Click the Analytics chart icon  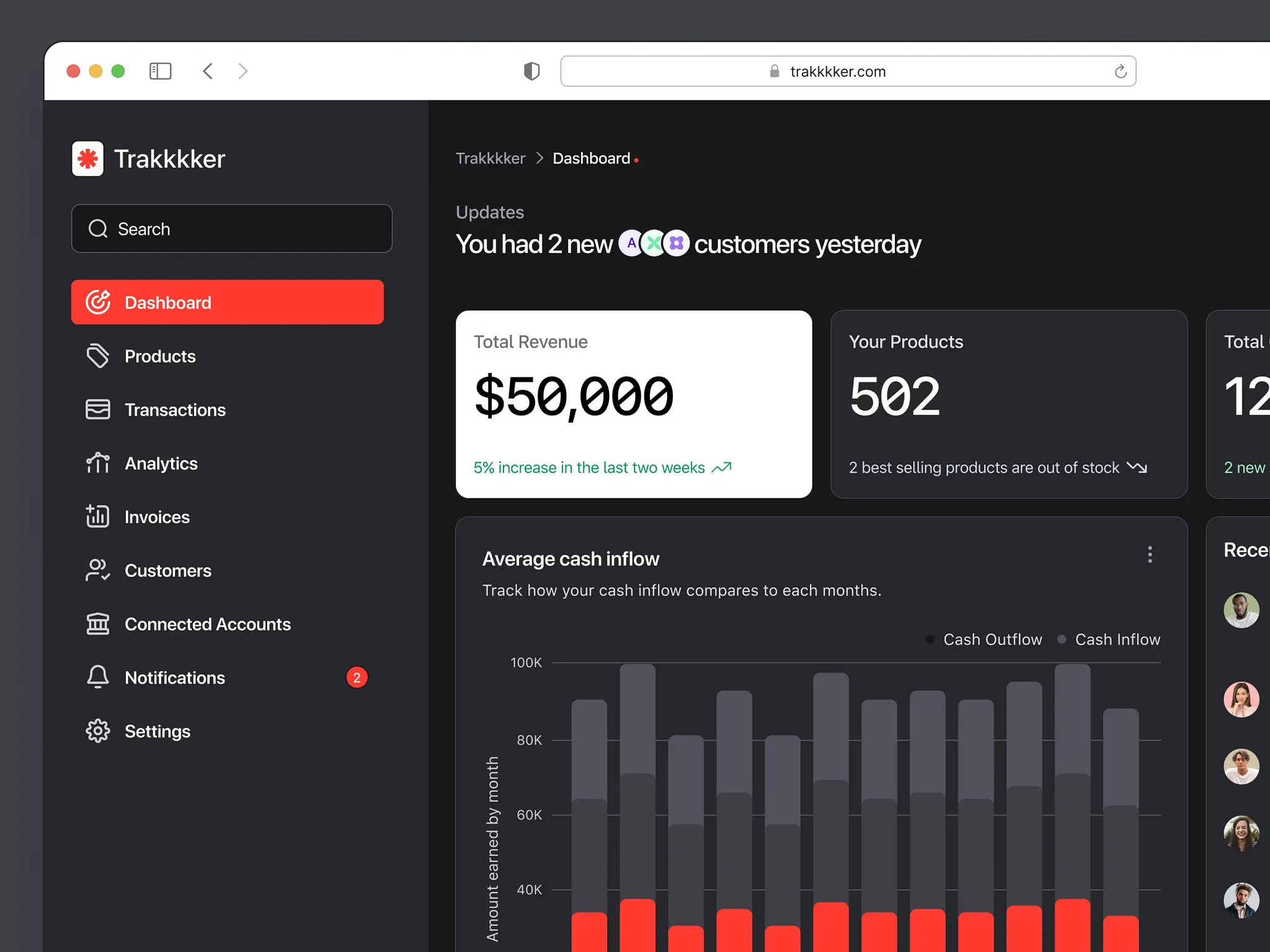click(98, 463)
